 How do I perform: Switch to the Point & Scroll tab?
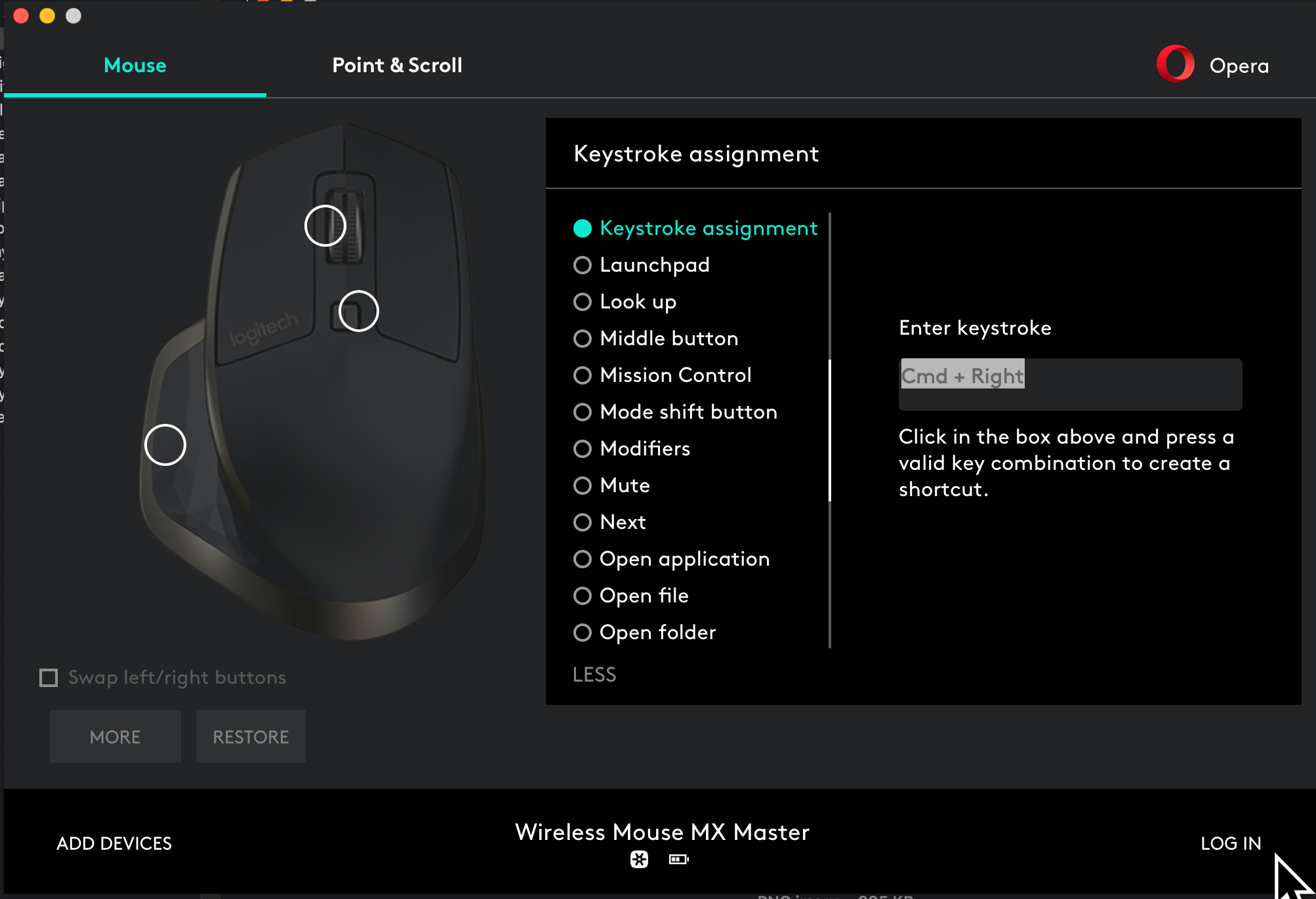pyautogui.click(x=397, y=65)
